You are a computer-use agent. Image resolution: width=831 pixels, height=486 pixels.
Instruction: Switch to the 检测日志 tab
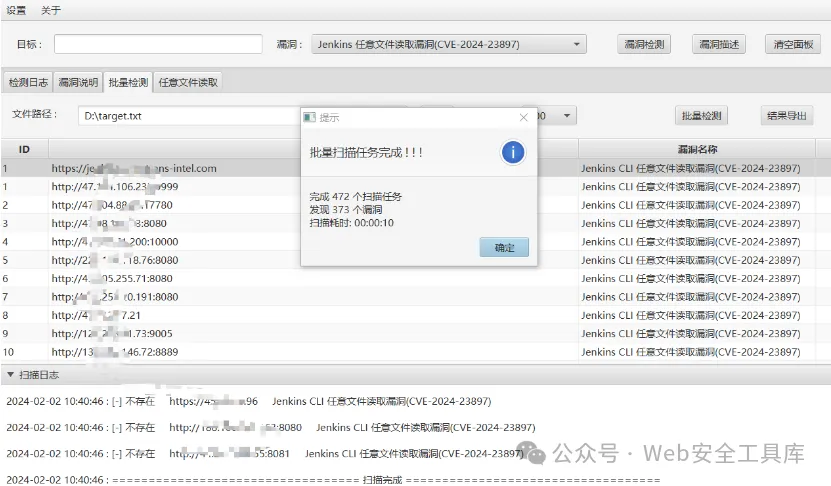pyautogui.click(x=28, y=82)
